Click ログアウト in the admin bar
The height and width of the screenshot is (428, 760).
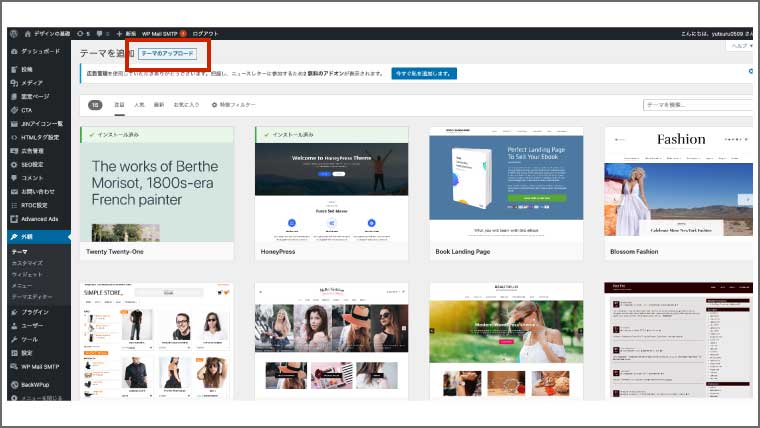point(205,33)
